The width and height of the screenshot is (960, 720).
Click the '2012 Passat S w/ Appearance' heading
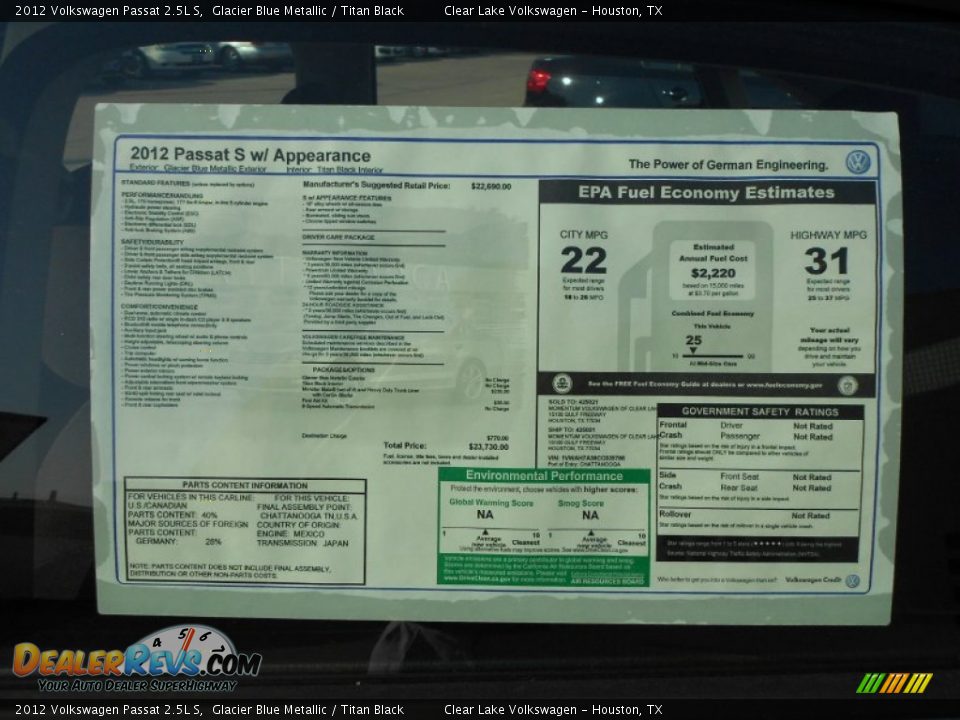click(x=250, y=154)
